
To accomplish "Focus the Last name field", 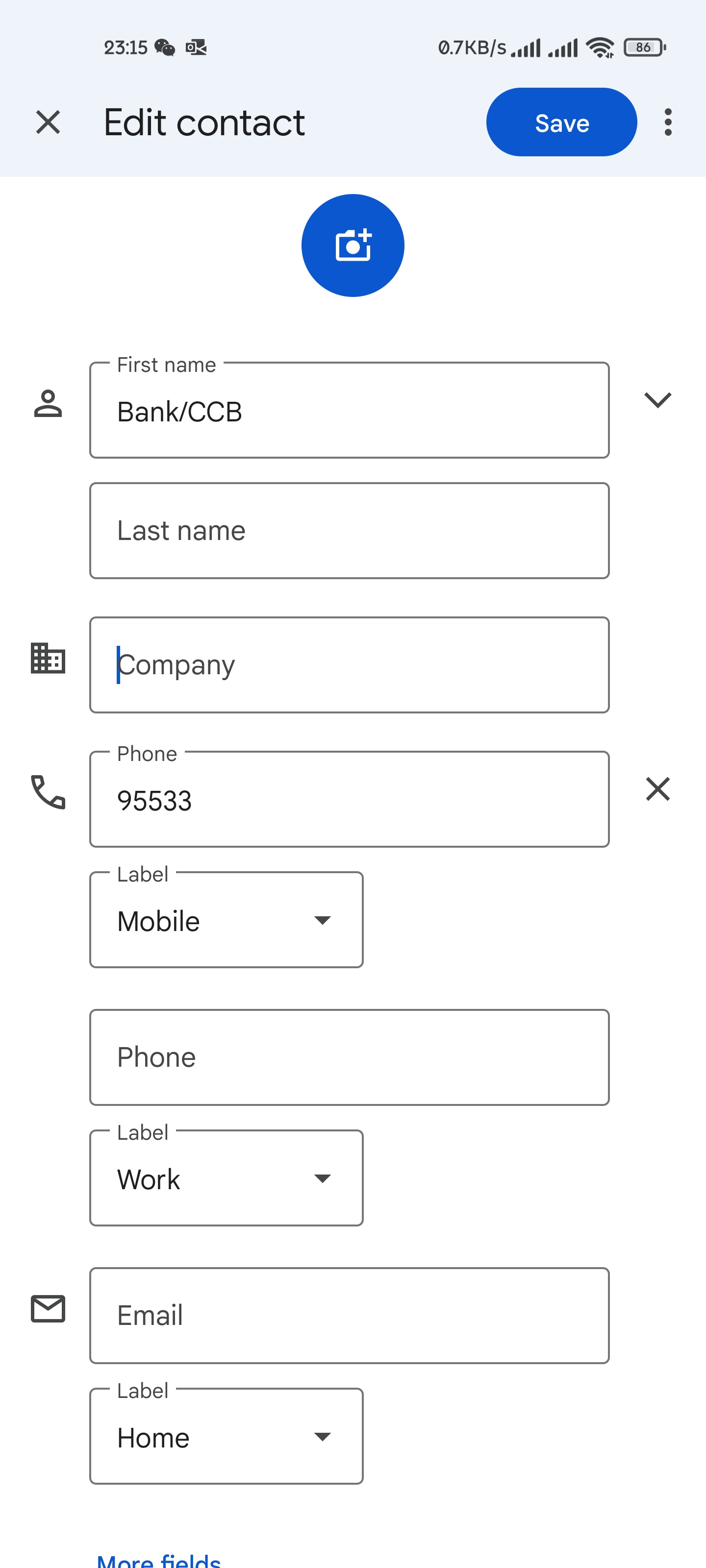I will pos(349,531).
